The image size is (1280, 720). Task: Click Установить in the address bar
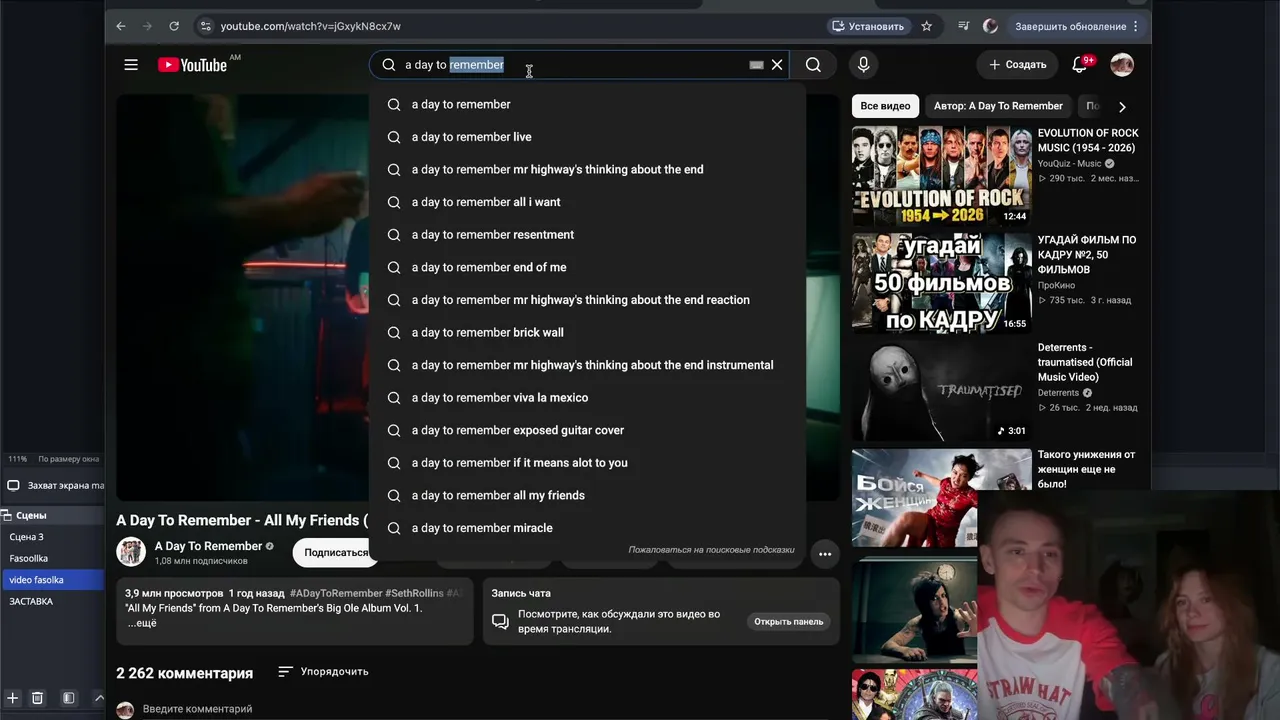pyautogui.click(x=867, y=26)
